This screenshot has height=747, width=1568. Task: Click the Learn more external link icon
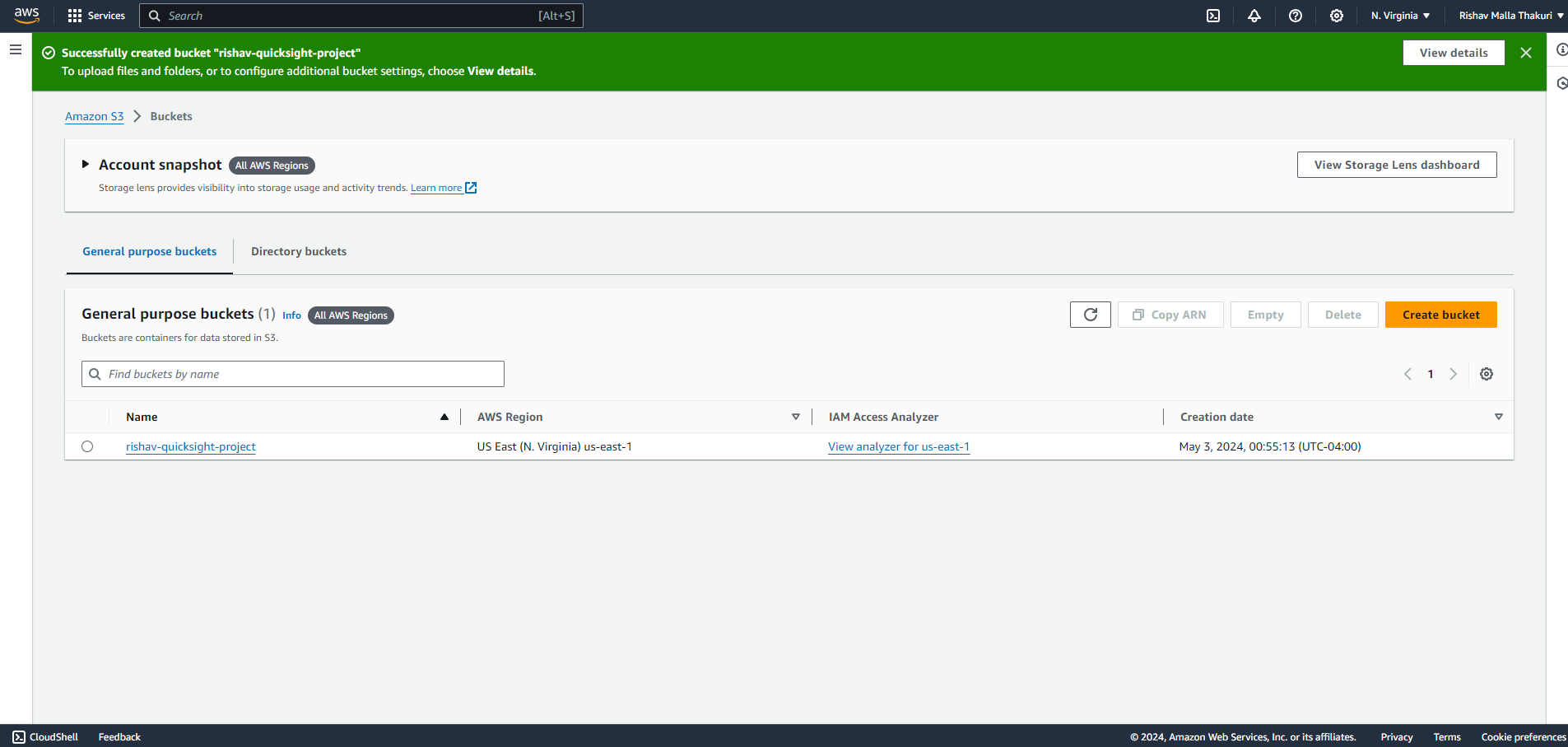(471, 188)
